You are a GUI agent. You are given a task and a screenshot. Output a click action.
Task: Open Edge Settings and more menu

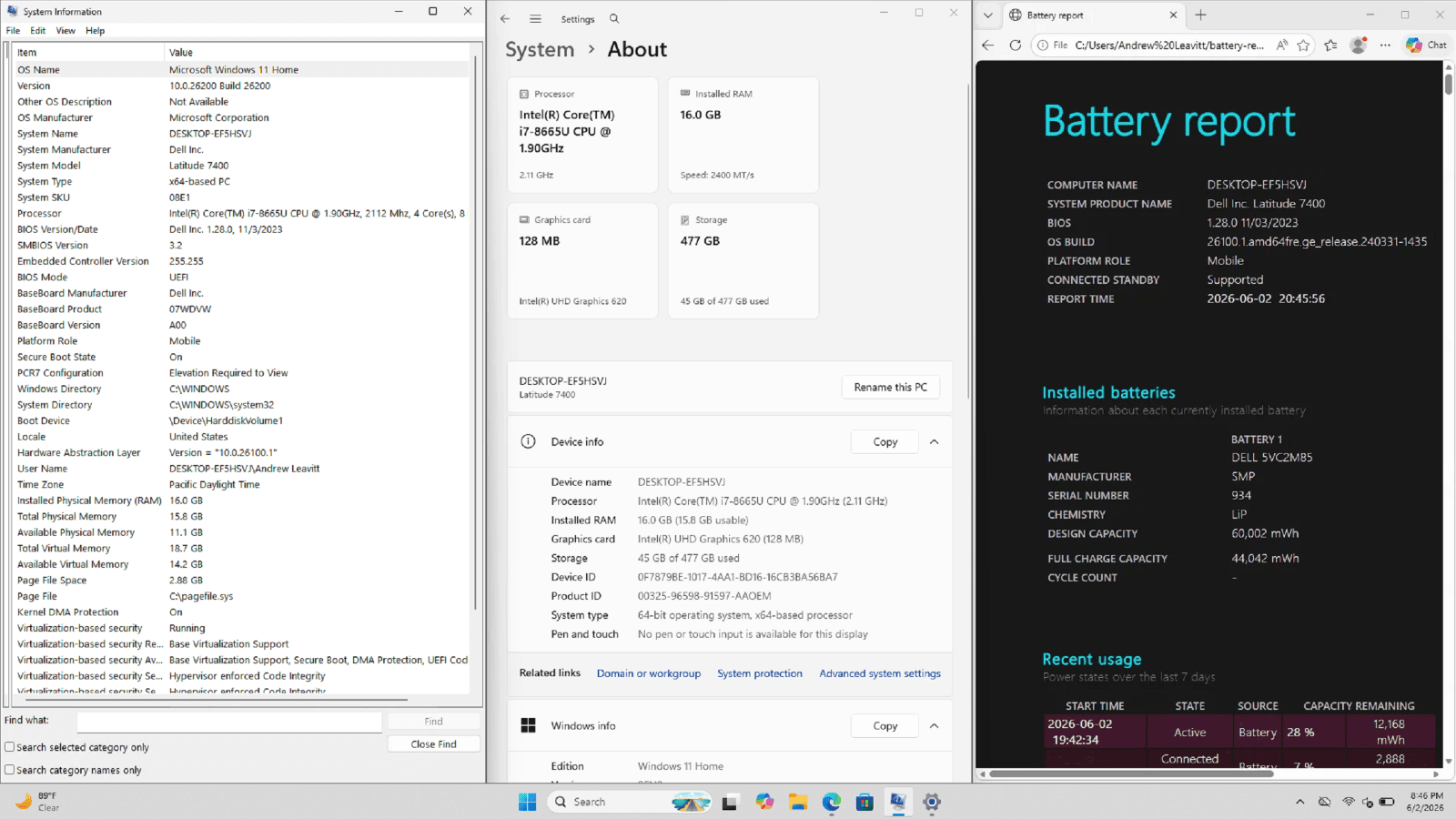pyautogui.click(x=1385, y=45)
